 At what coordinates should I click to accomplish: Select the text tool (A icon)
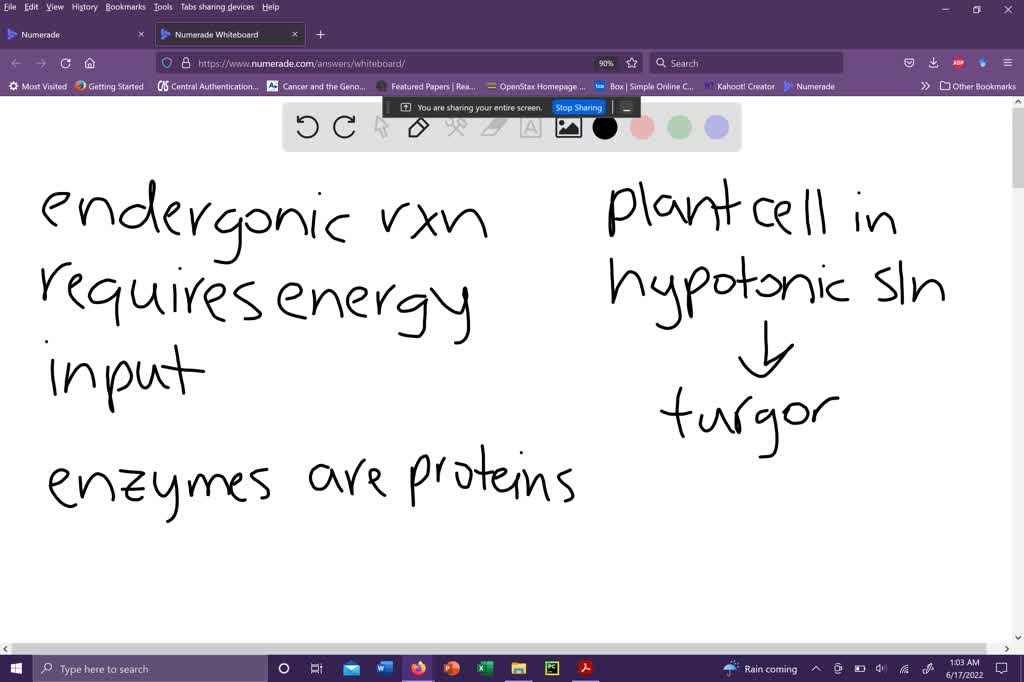[530, 127]
